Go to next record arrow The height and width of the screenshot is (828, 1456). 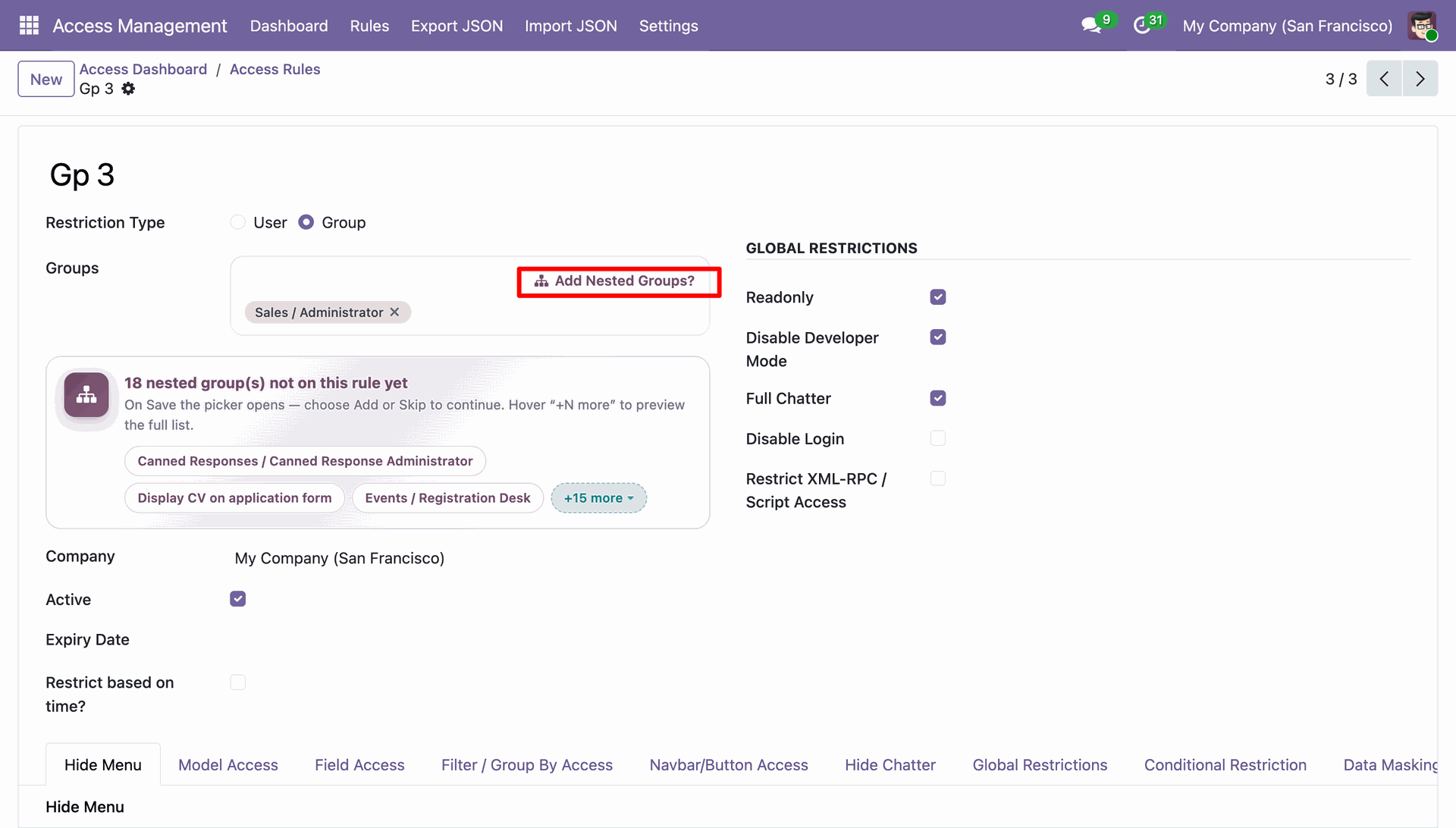[x=1420, y=79]
